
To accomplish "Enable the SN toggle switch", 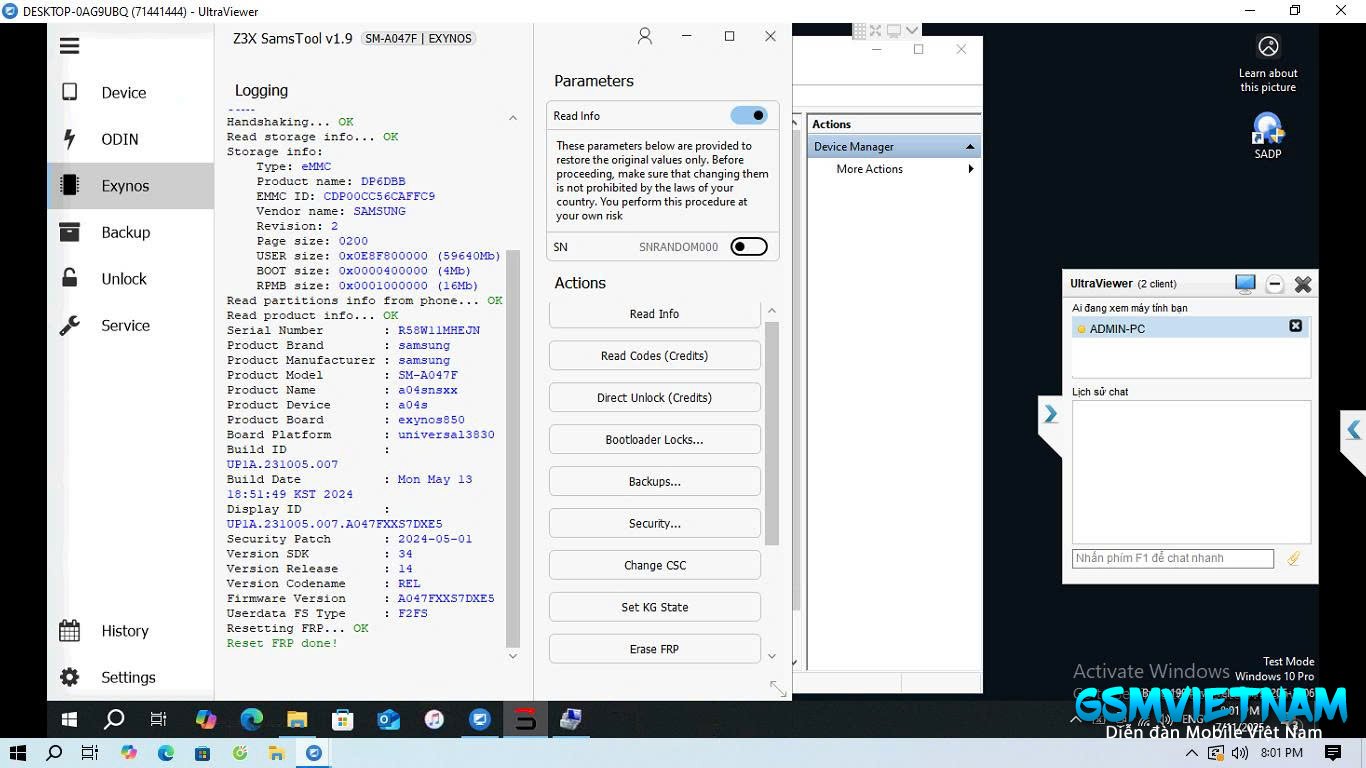I will point(749,247).
